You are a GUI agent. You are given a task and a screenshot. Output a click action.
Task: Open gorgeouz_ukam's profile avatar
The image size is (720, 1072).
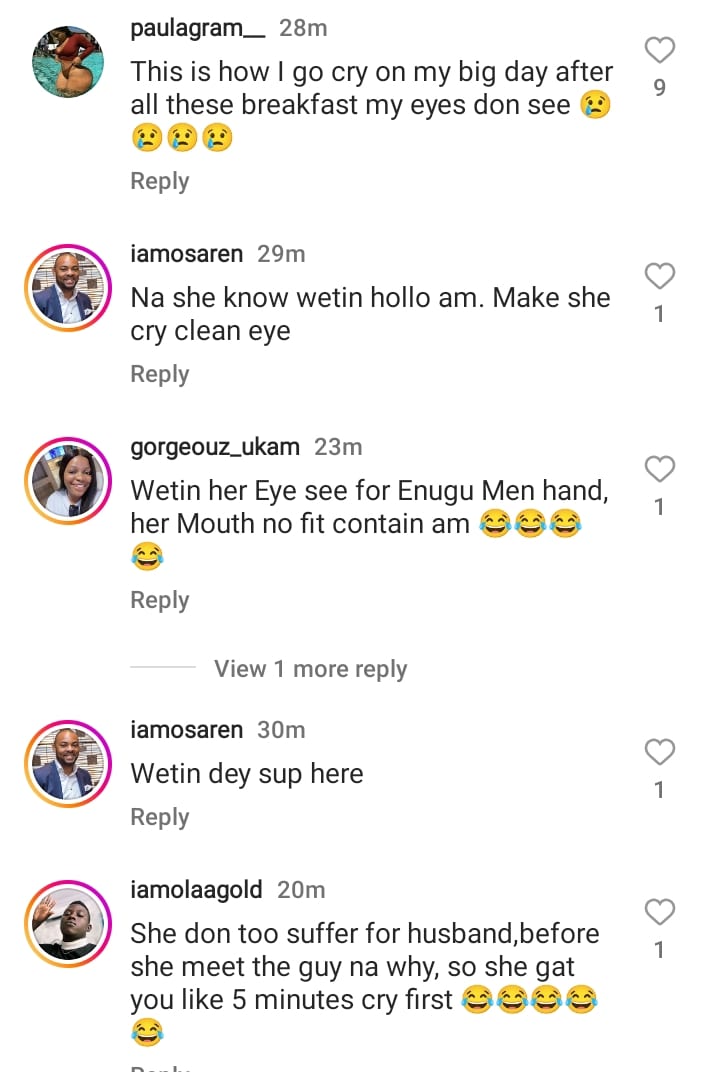click(68, 481)
